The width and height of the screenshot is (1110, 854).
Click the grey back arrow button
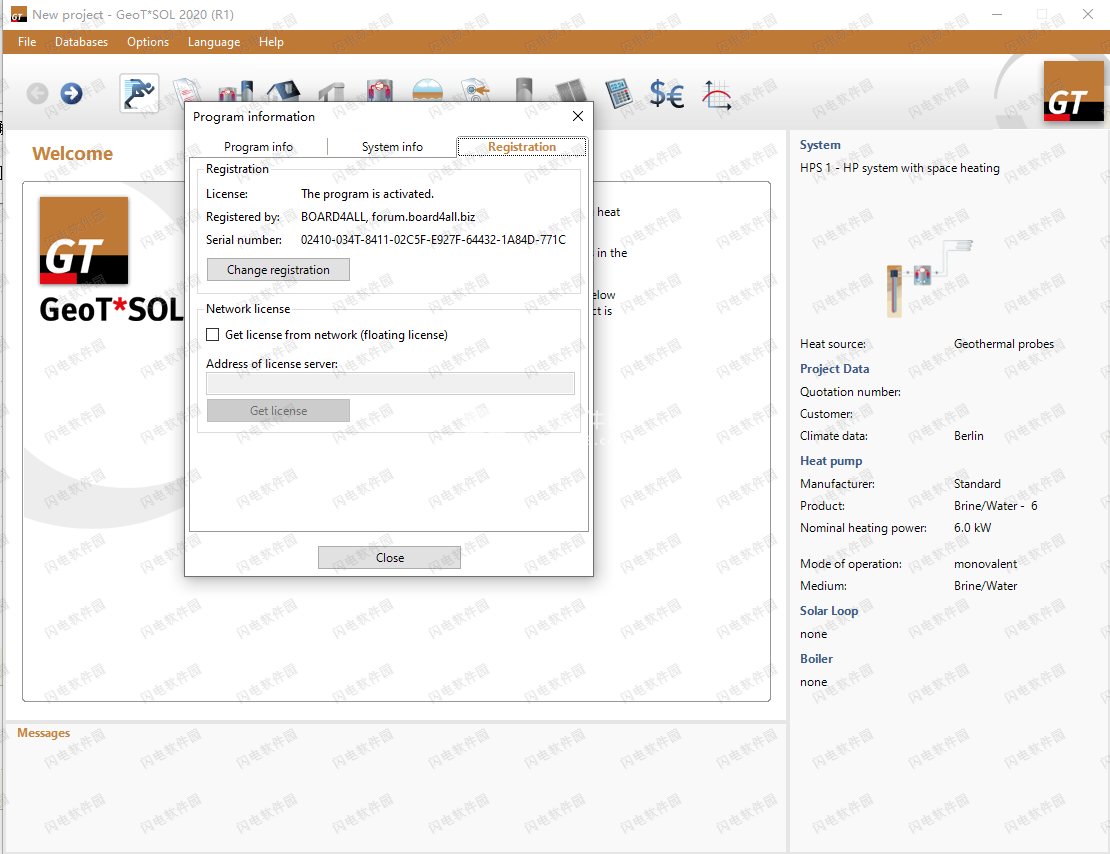[38, 93]
